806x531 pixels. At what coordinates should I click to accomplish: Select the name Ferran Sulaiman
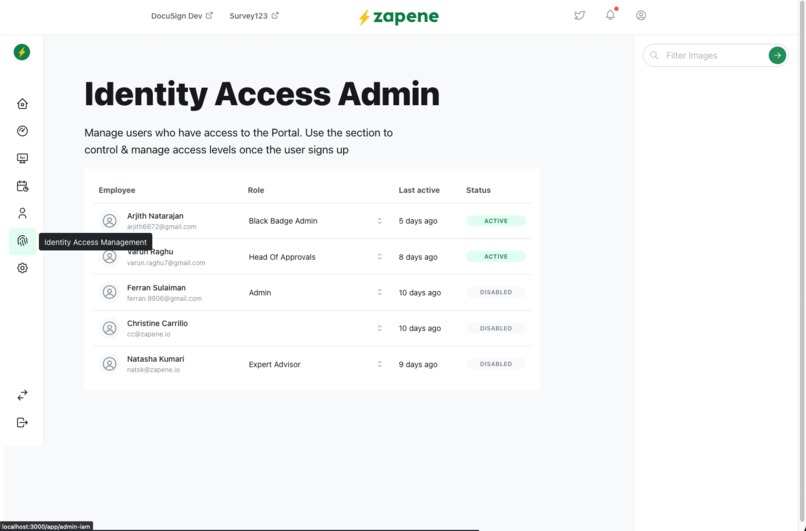pos(156,288)
